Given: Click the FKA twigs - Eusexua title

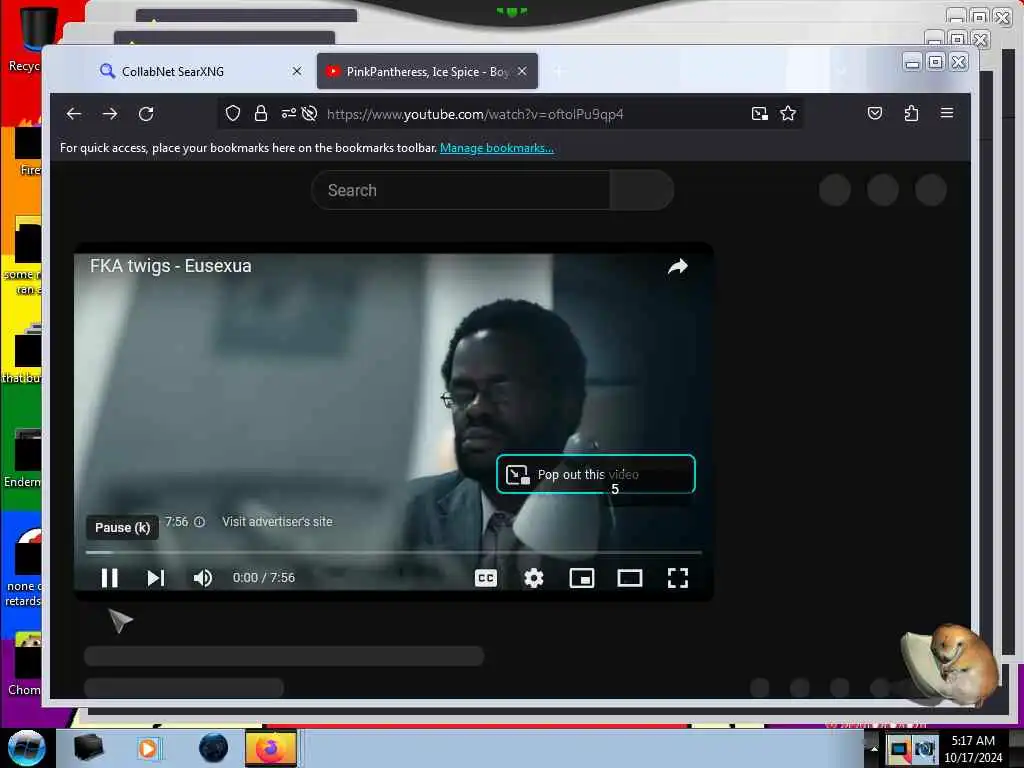Looking at the screenshot, I should [170, 266].
